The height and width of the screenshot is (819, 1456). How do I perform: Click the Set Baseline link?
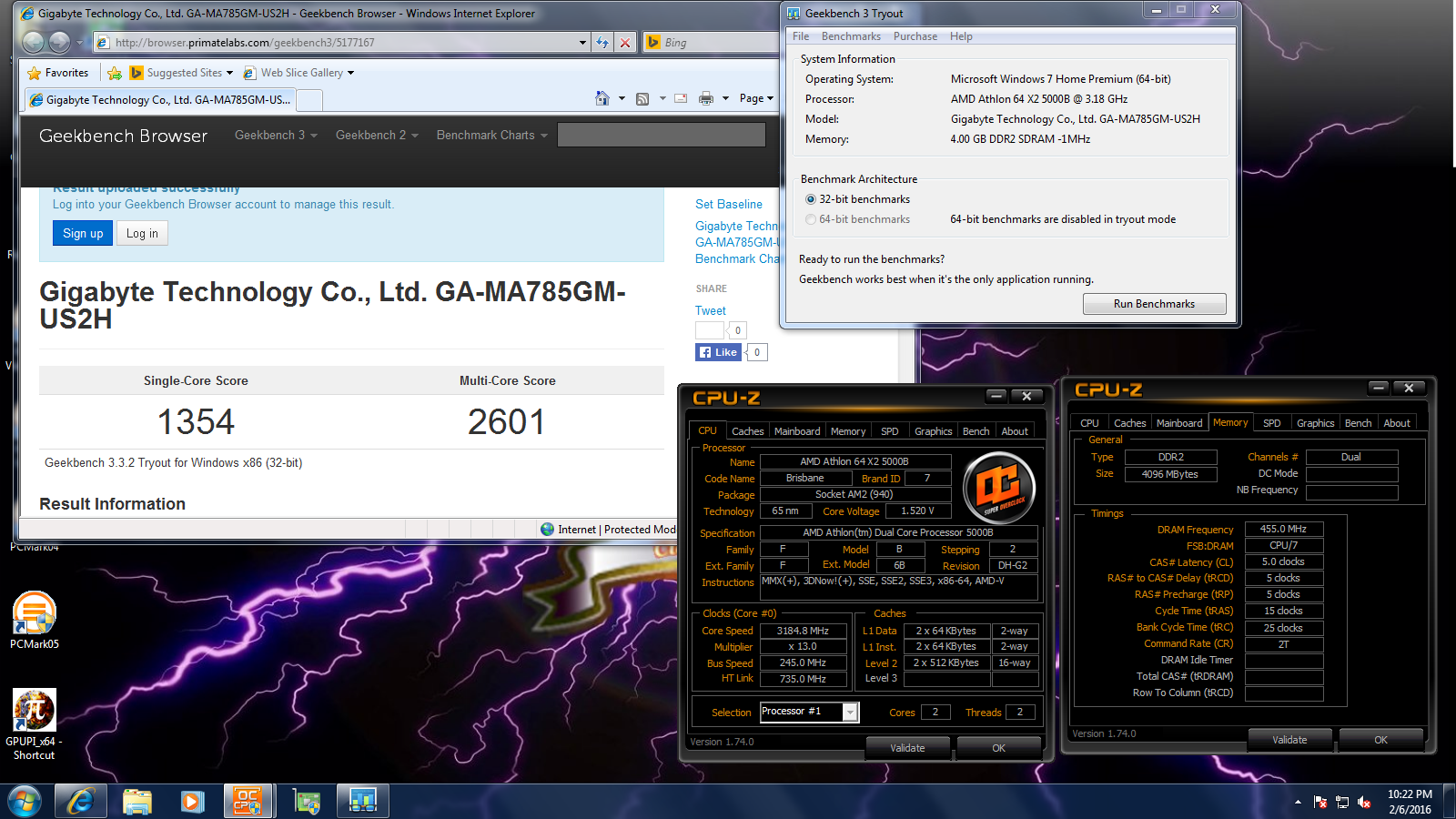(729, 205)
